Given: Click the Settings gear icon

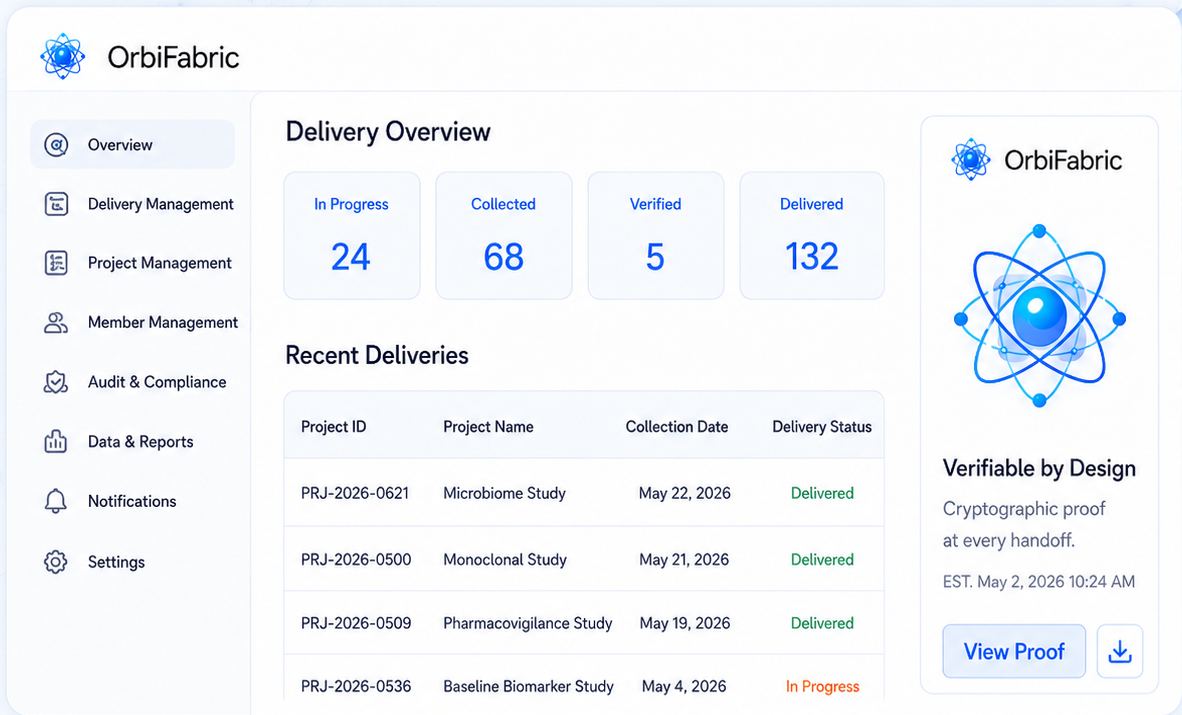Looking at the screenshot, I should coord(56,562).
